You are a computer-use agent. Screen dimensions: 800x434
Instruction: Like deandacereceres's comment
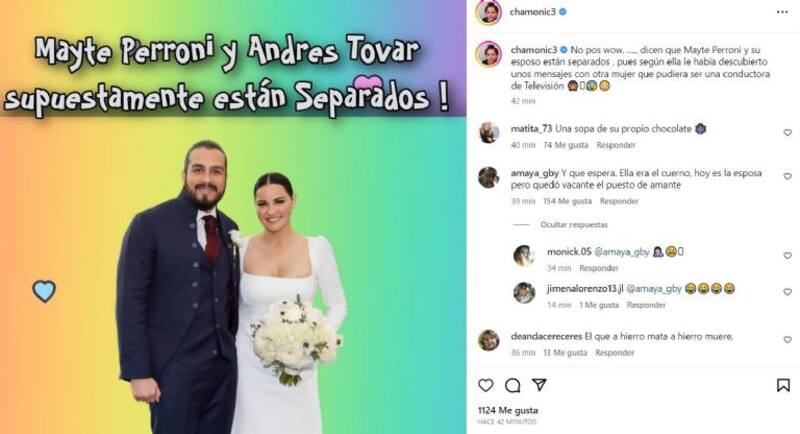pos(787,340)
